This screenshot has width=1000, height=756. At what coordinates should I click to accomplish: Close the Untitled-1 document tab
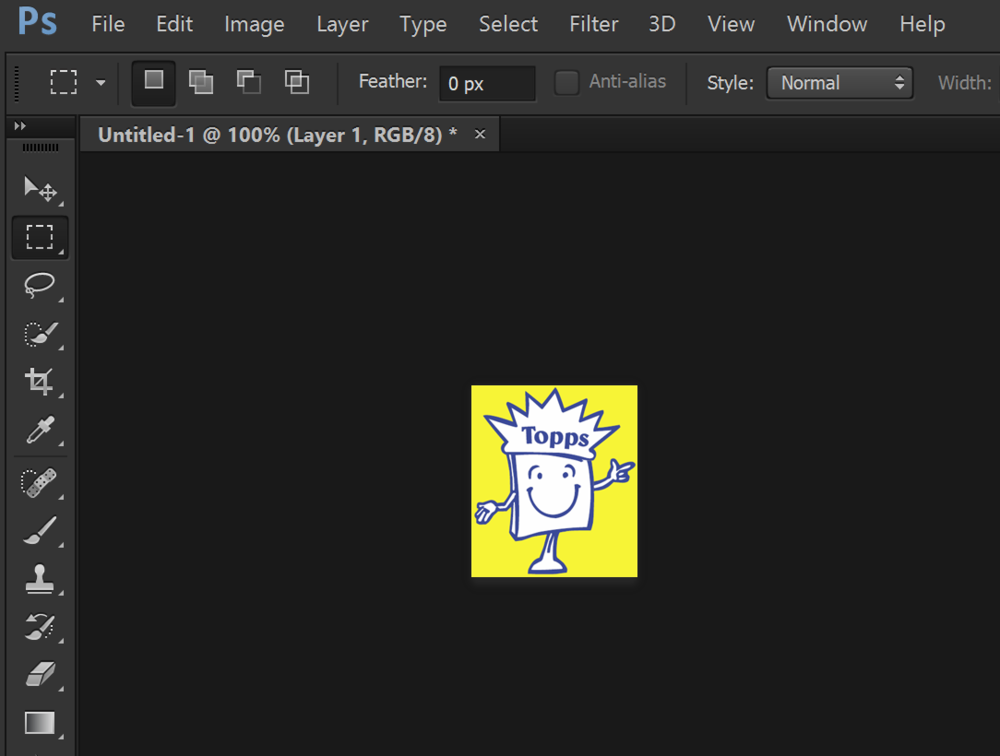pos(480,134)
